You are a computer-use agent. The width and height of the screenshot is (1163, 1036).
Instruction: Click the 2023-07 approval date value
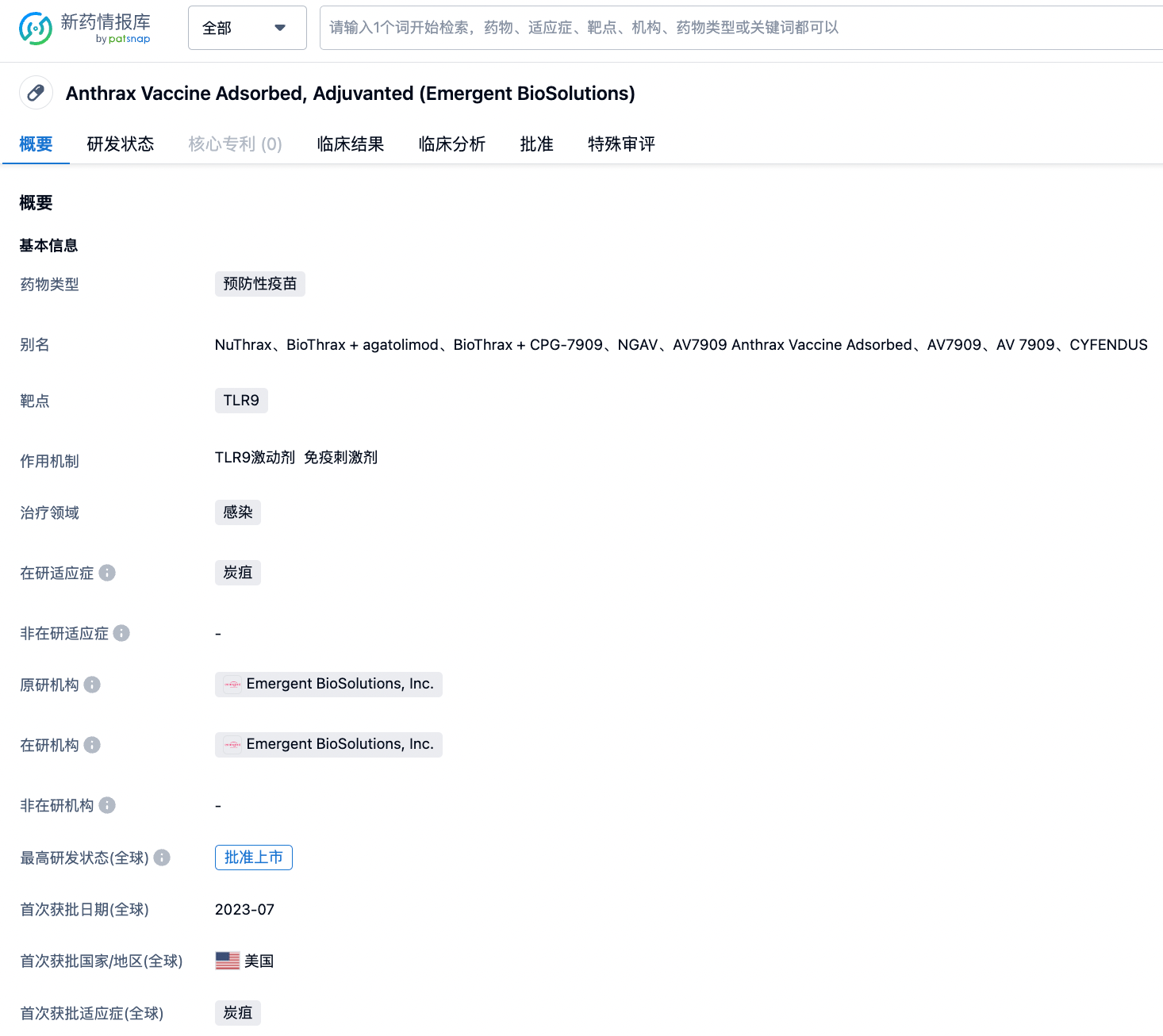coord(244,910)
